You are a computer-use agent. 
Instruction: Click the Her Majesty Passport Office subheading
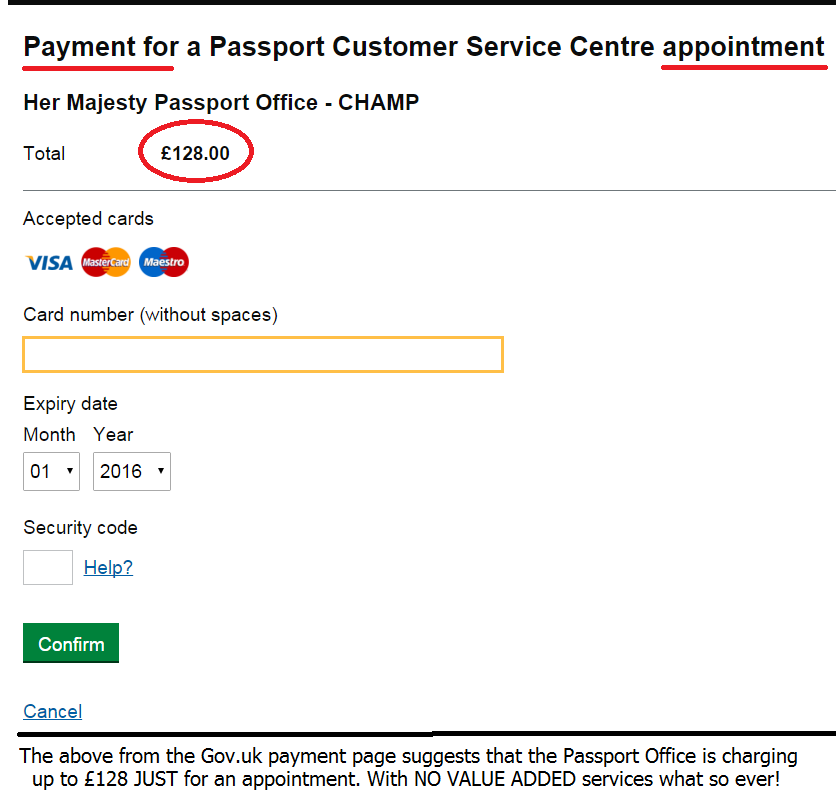tap(221, 102)
